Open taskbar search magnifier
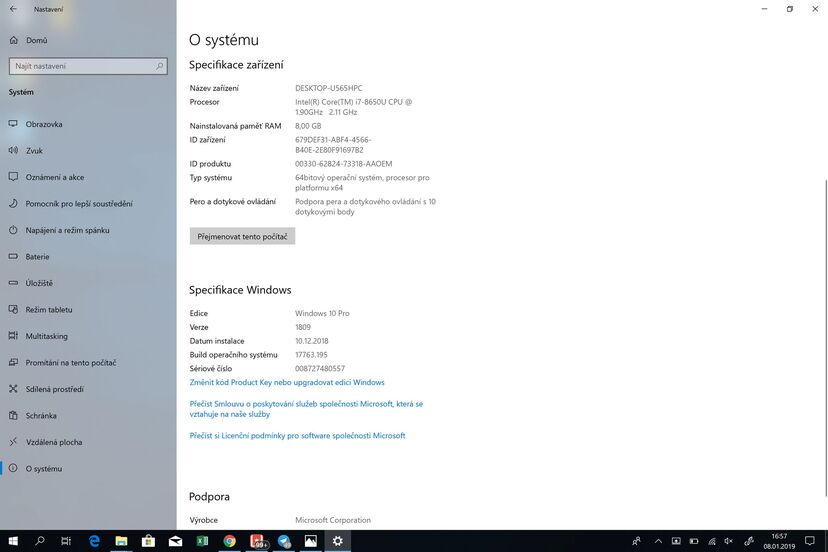 coord(40,541)
